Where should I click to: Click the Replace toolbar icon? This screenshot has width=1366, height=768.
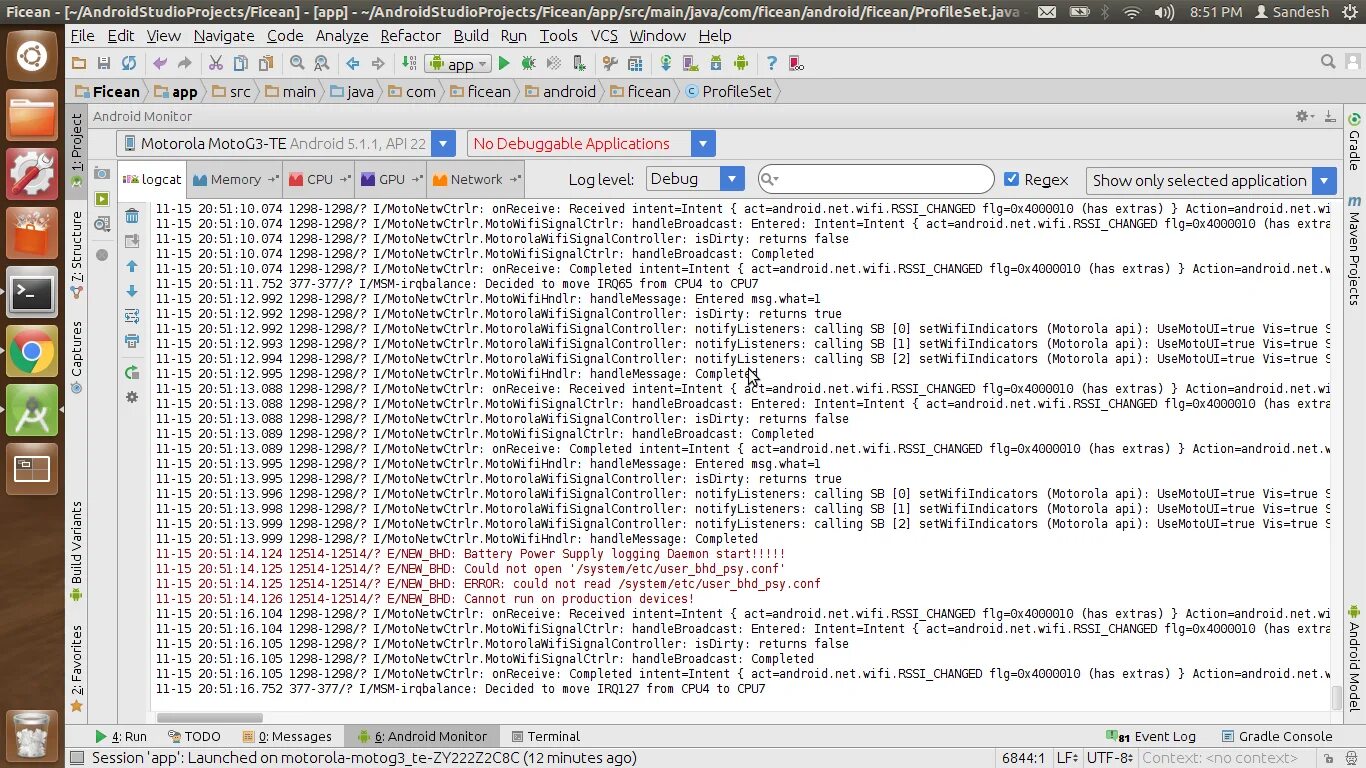click(321, 63)
